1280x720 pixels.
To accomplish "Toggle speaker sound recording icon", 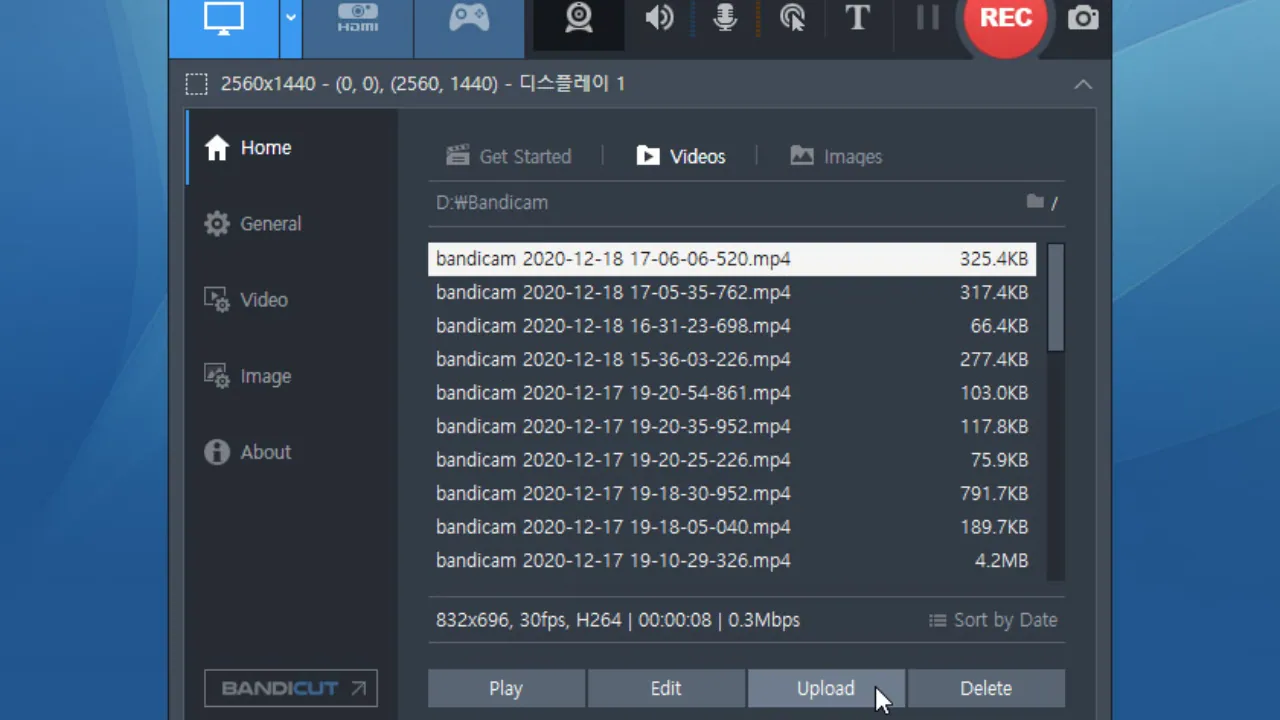I will click(x=659, y=18).
